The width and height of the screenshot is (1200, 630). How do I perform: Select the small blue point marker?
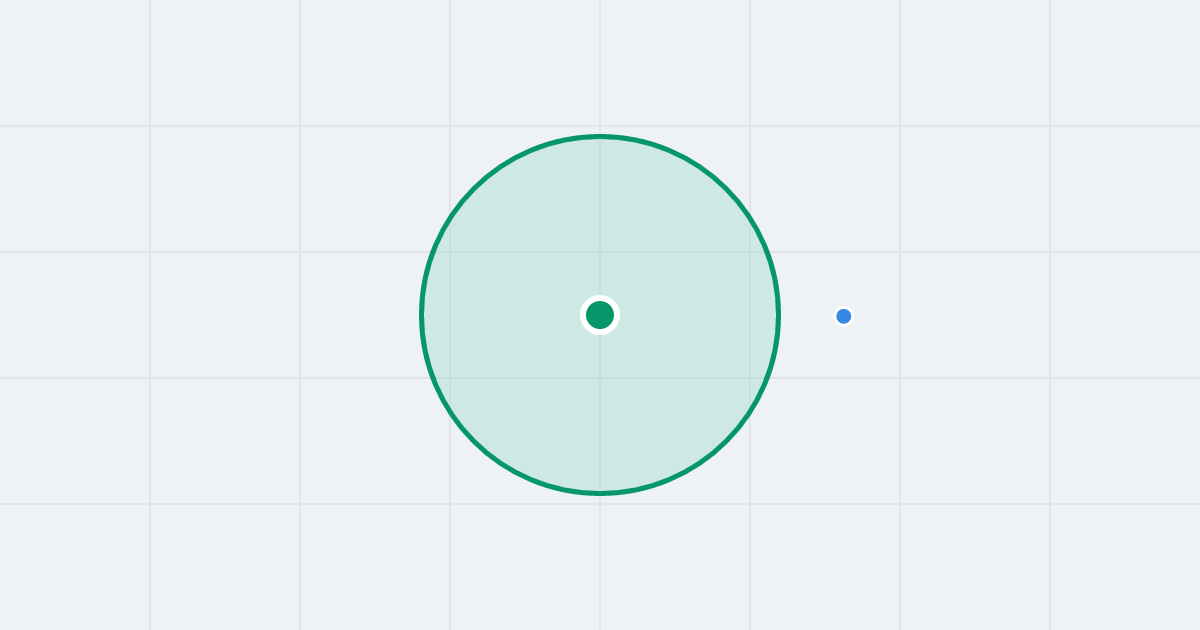click(844, 316)
